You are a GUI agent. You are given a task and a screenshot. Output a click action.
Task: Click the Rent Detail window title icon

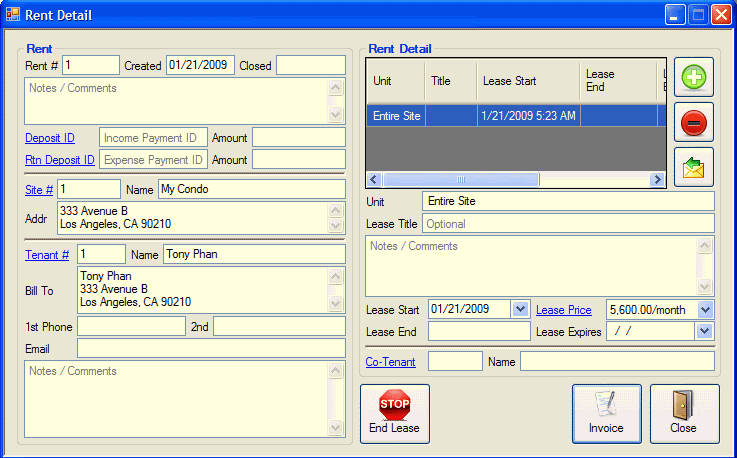(13, 15)
